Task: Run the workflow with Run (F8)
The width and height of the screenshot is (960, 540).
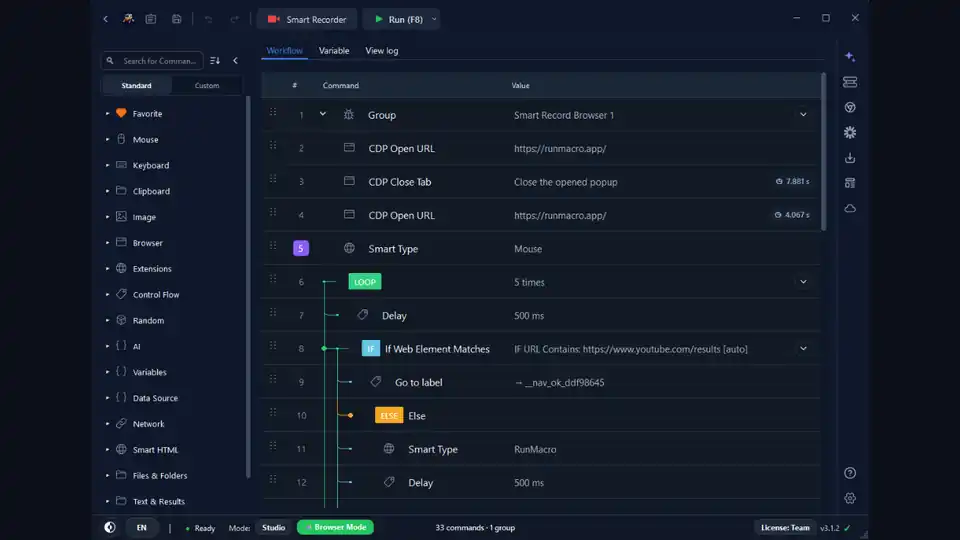Action: [398, 20]
